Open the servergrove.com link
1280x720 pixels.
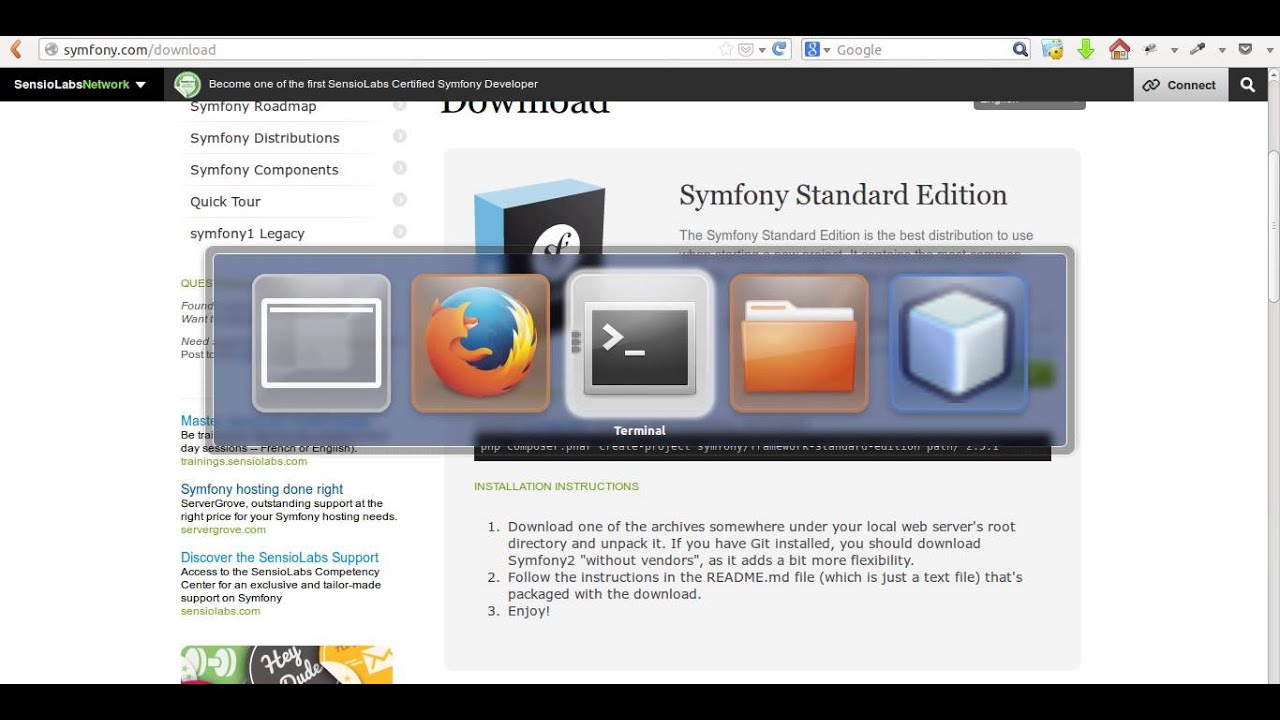point(223,530)
